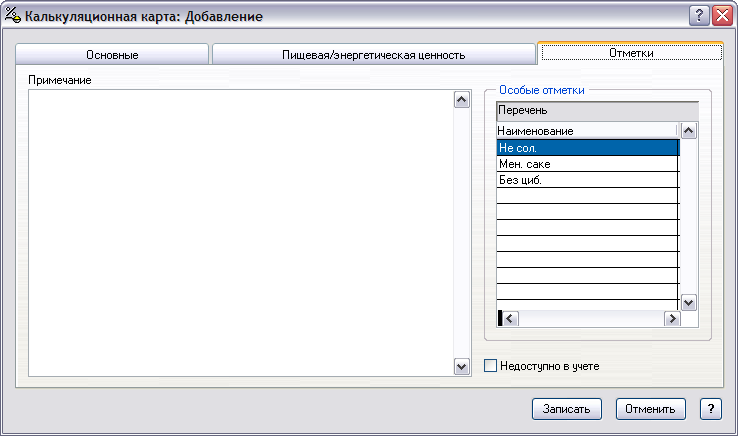Screen dimensions: 739x437
Task: Click the Наименование column header
Action: 587,131
